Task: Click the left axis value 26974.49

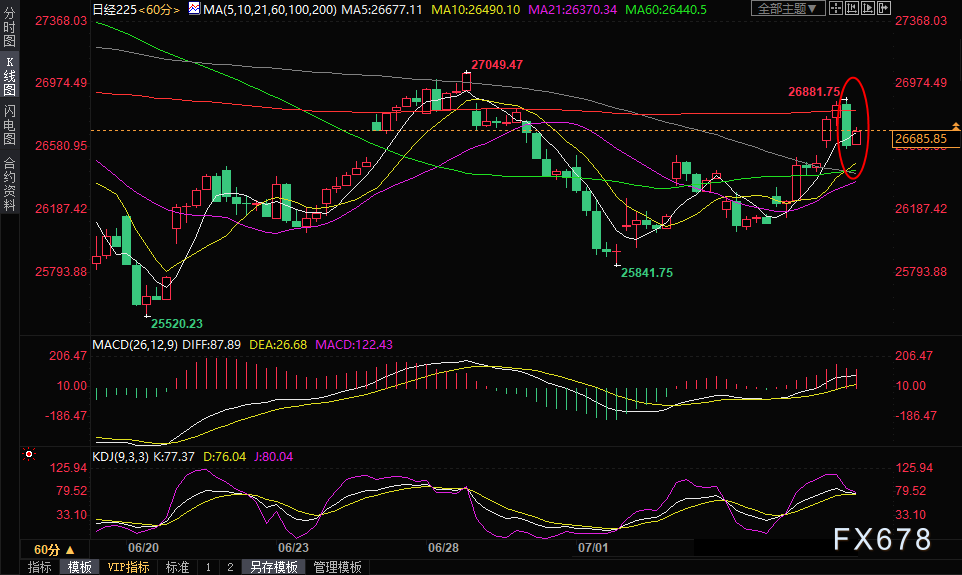Action: pyautogui.click(x=61, y=83)
